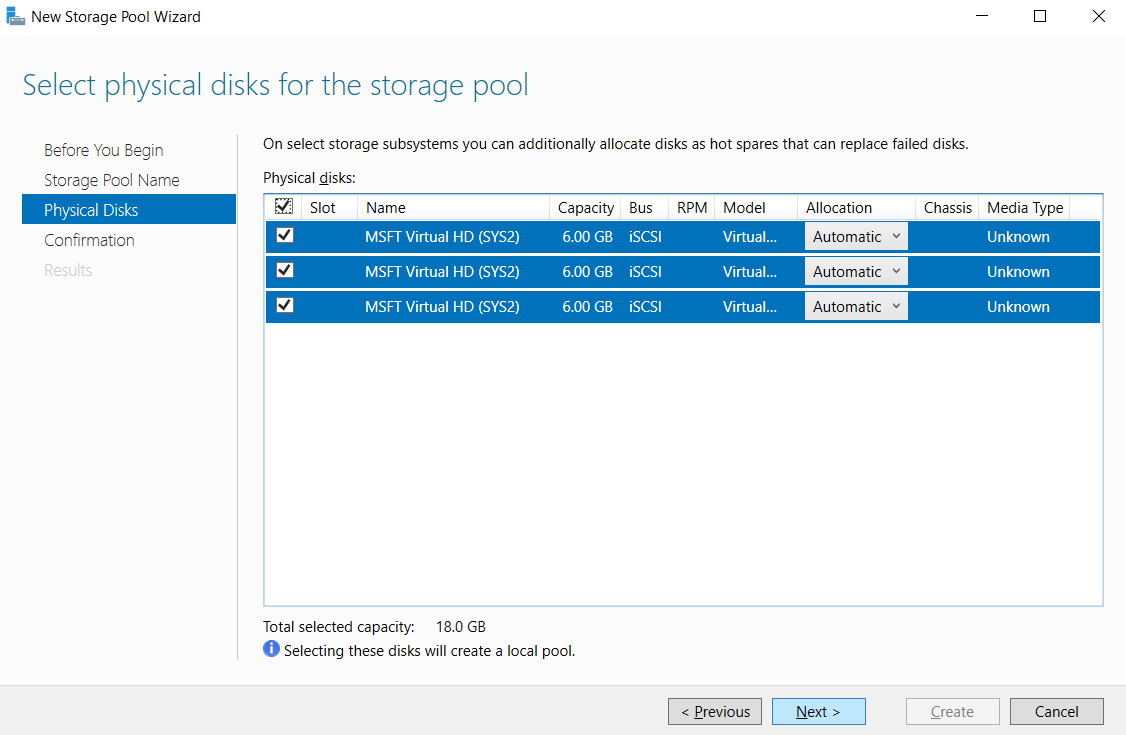
Task: Click the Next > button
Action: pyautogui.click(x=818, y=711)
